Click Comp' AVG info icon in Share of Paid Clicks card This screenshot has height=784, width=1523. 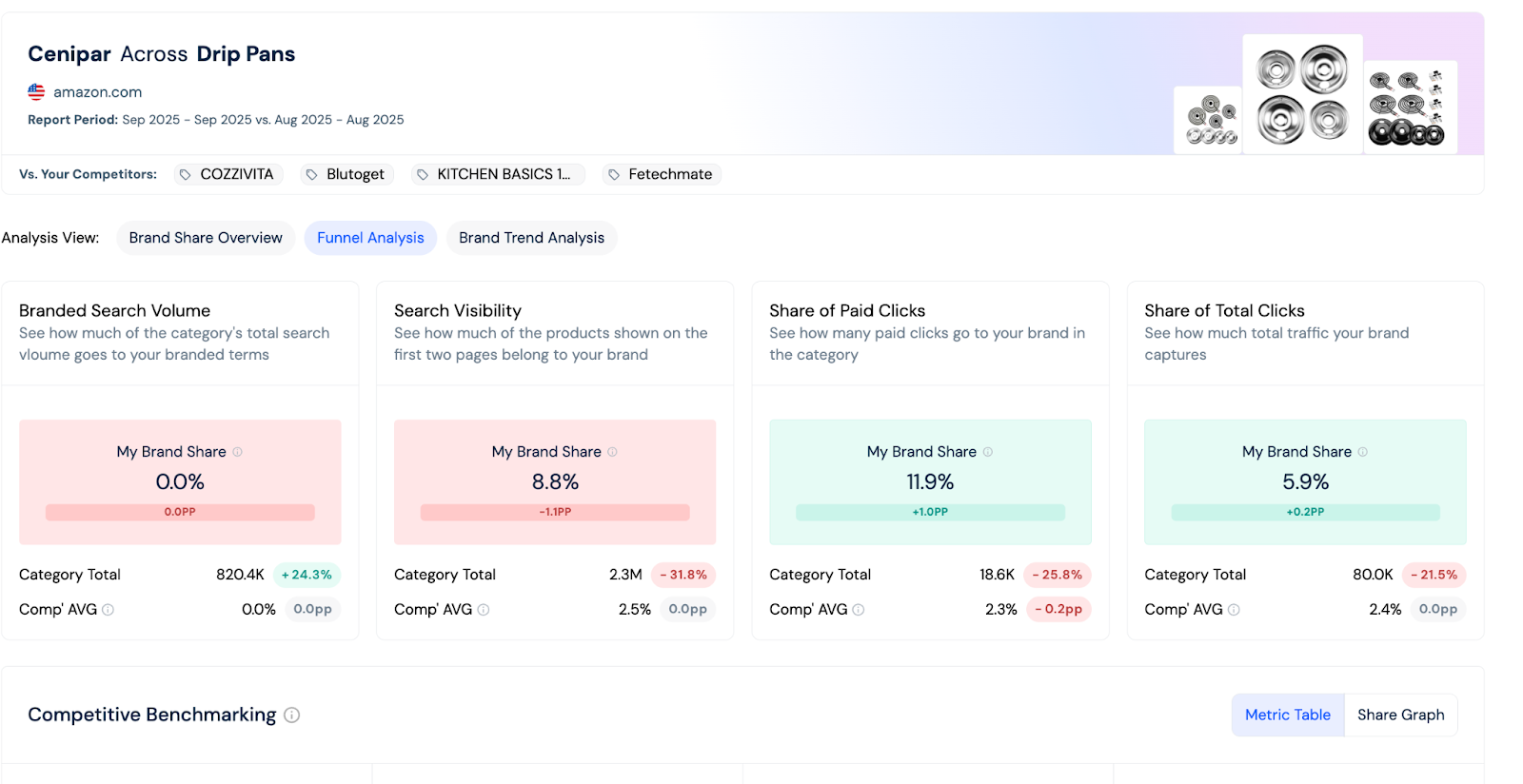(859, 610)
